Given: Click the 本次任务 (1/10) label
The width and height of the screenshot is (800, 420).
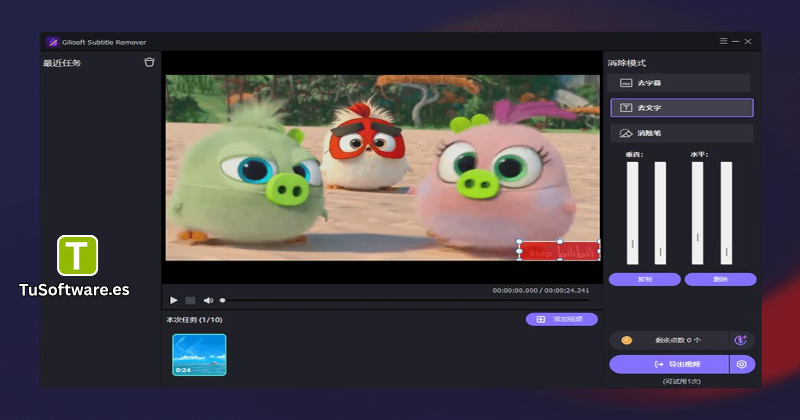Looking at the screenshot, I should 194,320.
